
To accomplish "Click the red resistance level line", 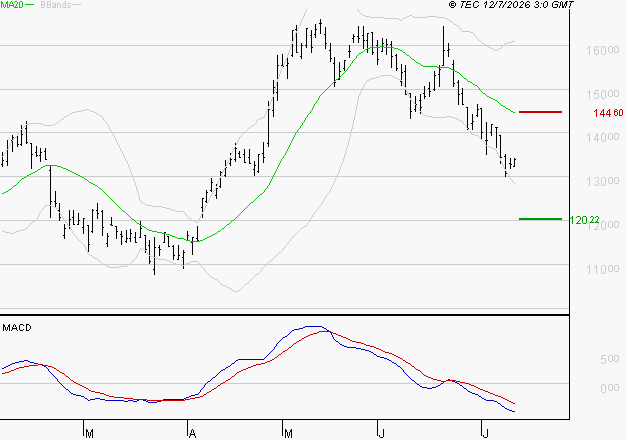I will tap(540, 112).
